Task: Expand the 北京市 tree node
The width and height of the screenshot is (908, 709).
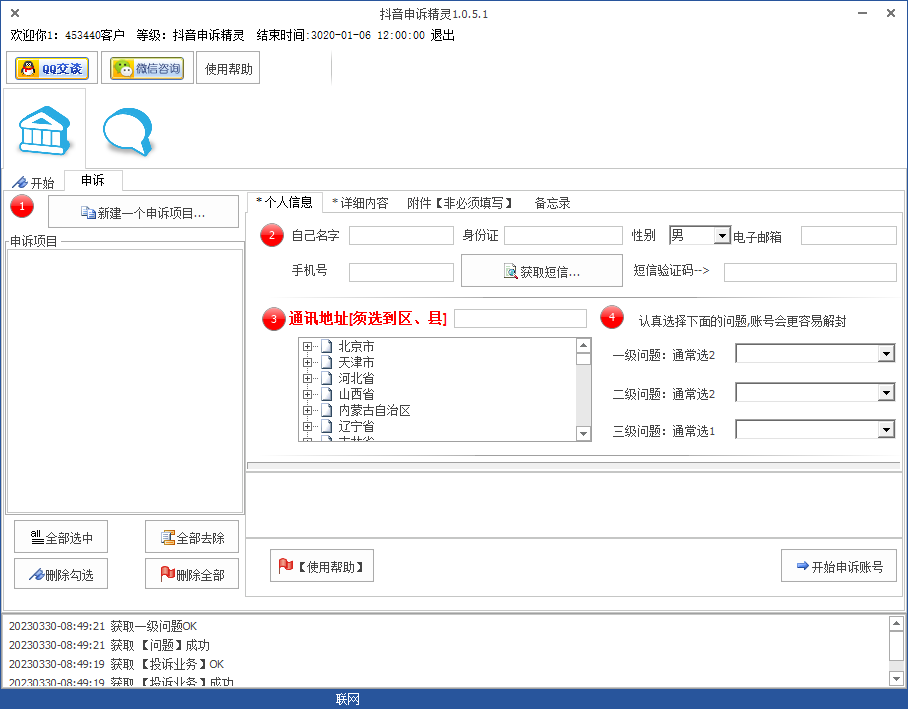Action: point(307,346)
